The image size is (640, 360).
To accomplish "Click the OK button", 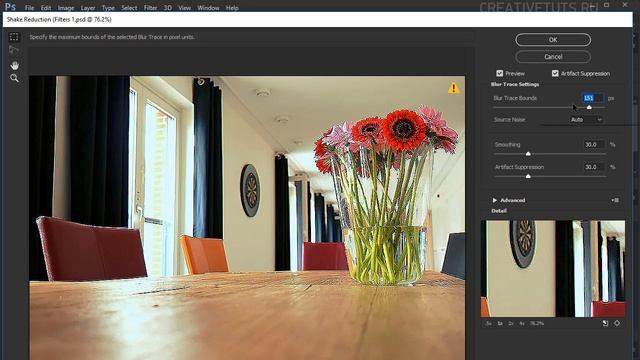I will (553, 40).
